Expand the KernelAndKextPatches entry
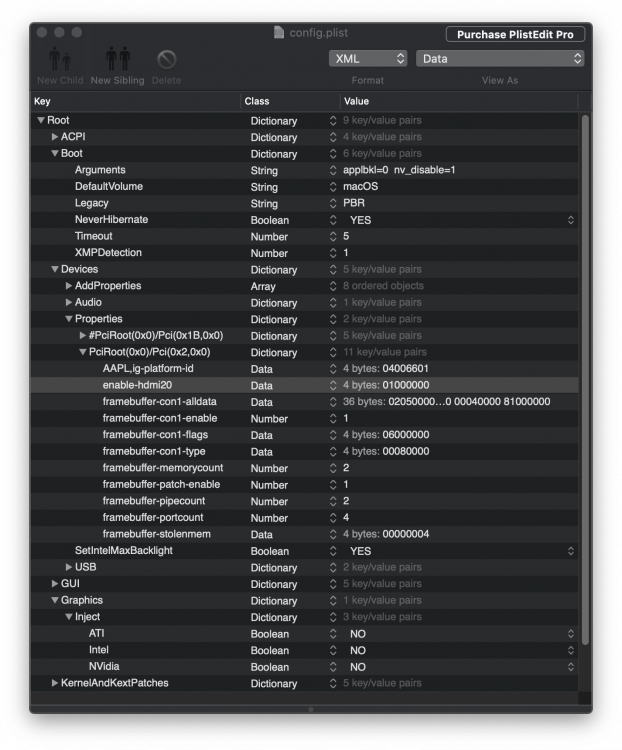 [x=55, y=683]
